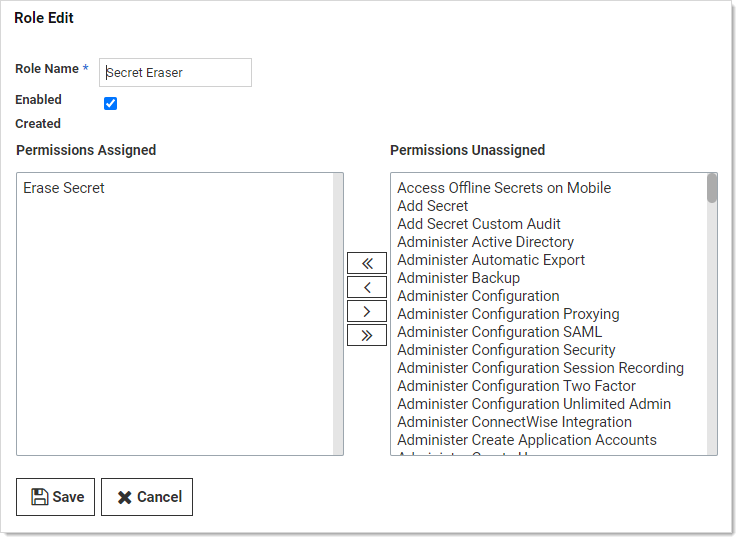
Task: Select Access Offline Secrets on Mobile
Action: 503,188
